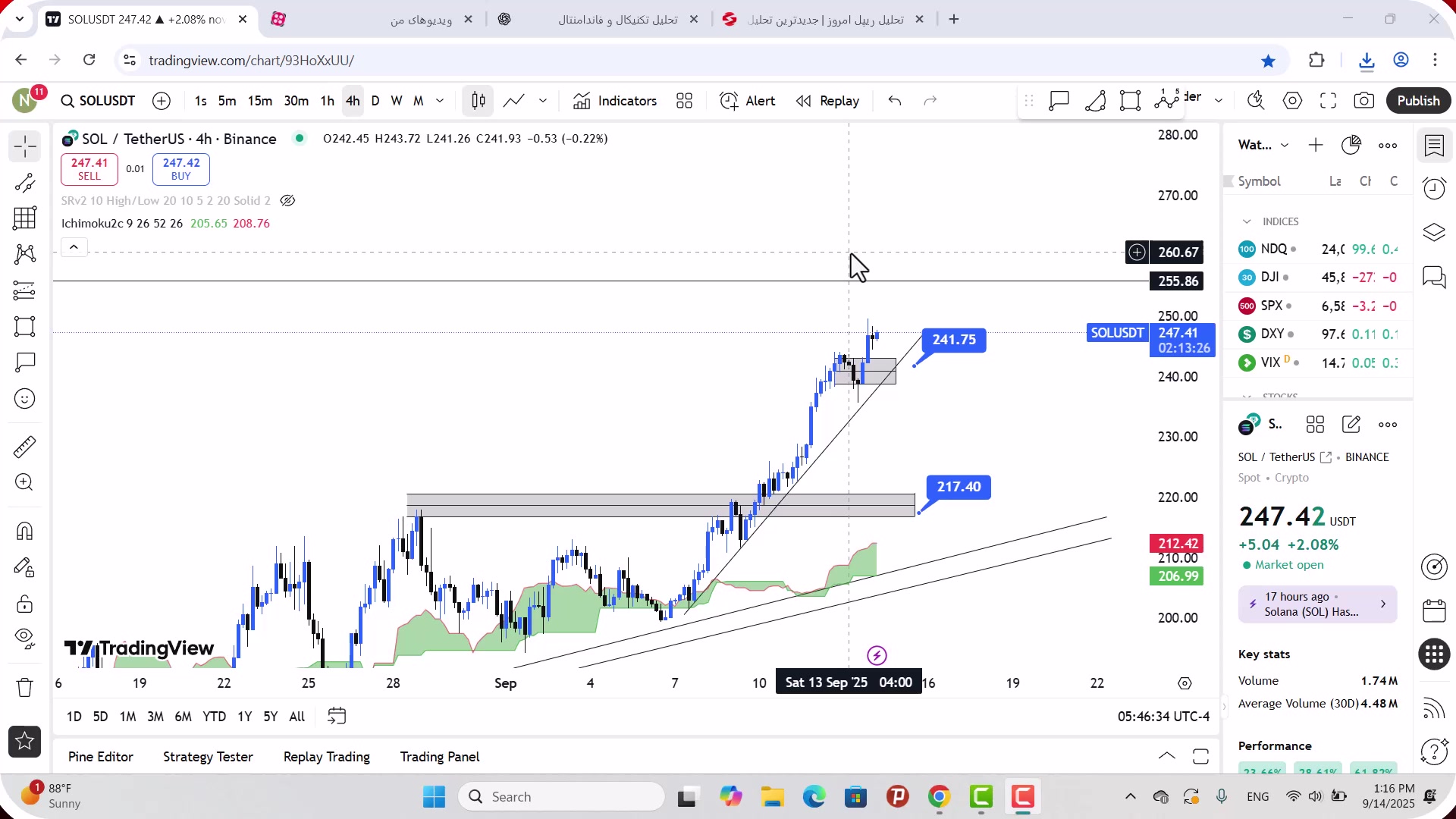
Task: Open the Trading Panel tab
Action: [x=440, y=757]
